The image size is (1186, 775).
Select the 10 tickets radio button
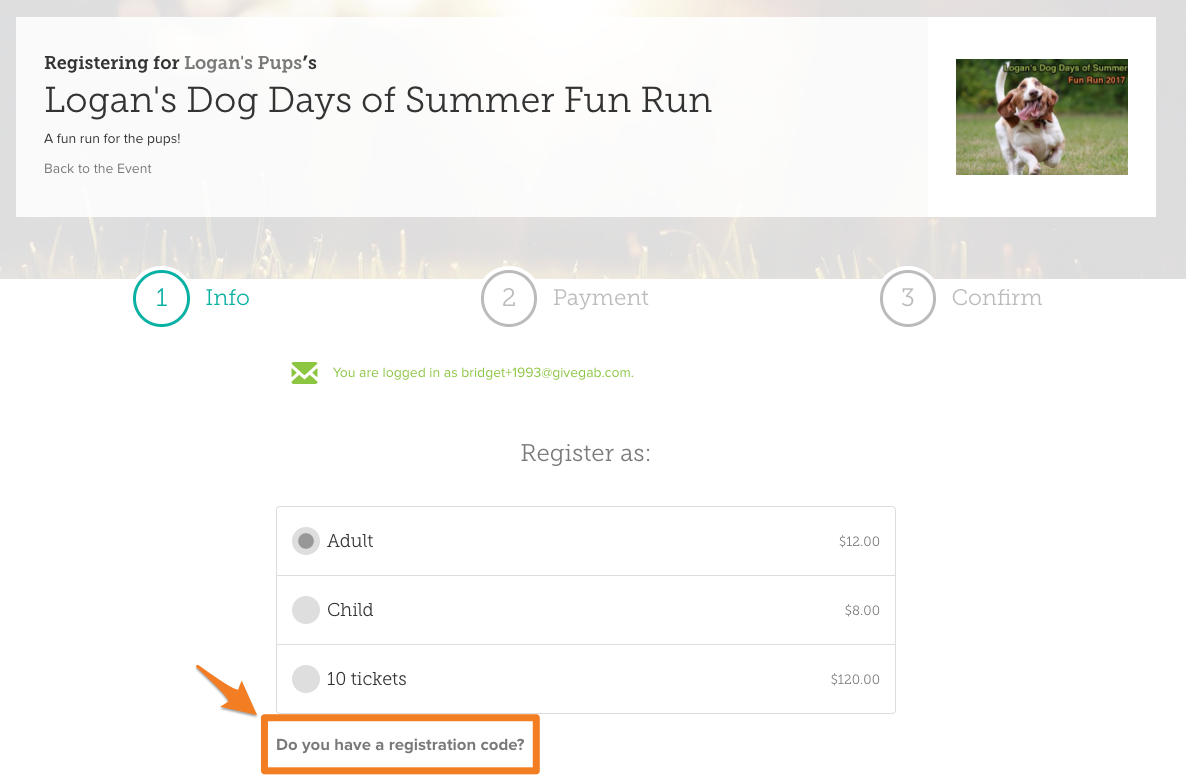[x=306, y=679]
